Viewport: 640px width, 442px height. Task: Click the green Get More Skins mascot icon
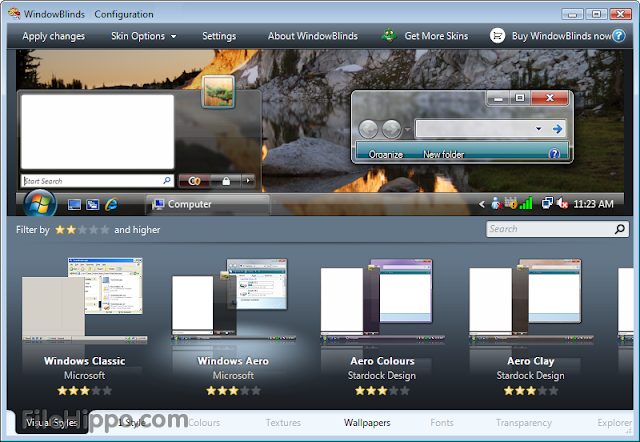tap(389, 36)
